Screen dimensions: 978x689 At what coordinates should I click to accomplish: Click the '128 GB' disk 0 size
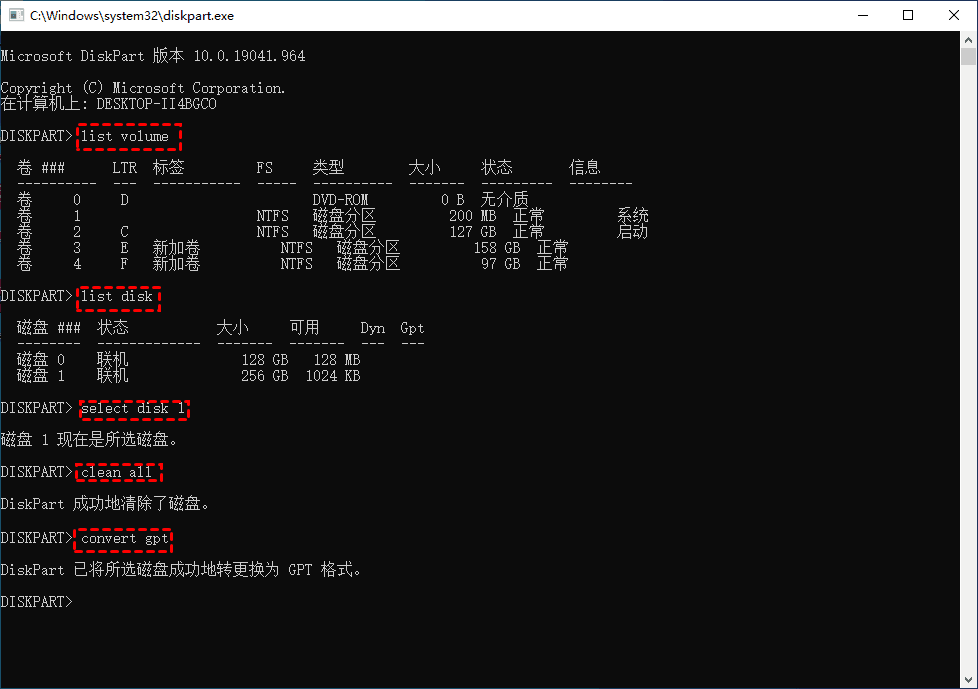(264, 360)
